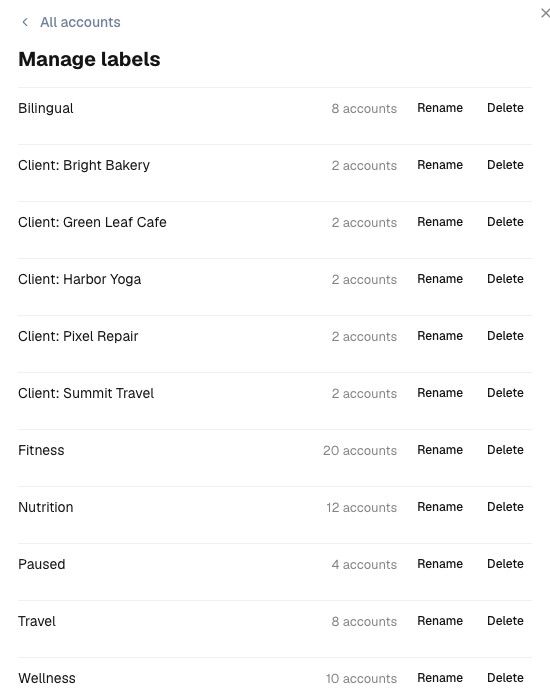Click the Client: Green Leaf Cafe label name

92,222
